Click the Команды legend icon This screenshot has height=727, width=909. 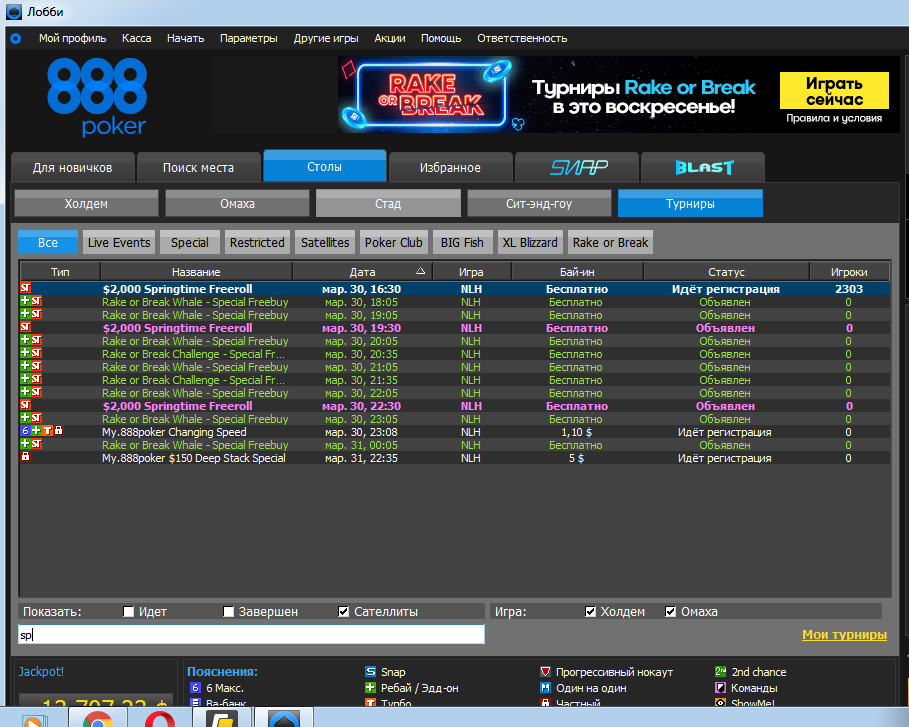point(721,688)
